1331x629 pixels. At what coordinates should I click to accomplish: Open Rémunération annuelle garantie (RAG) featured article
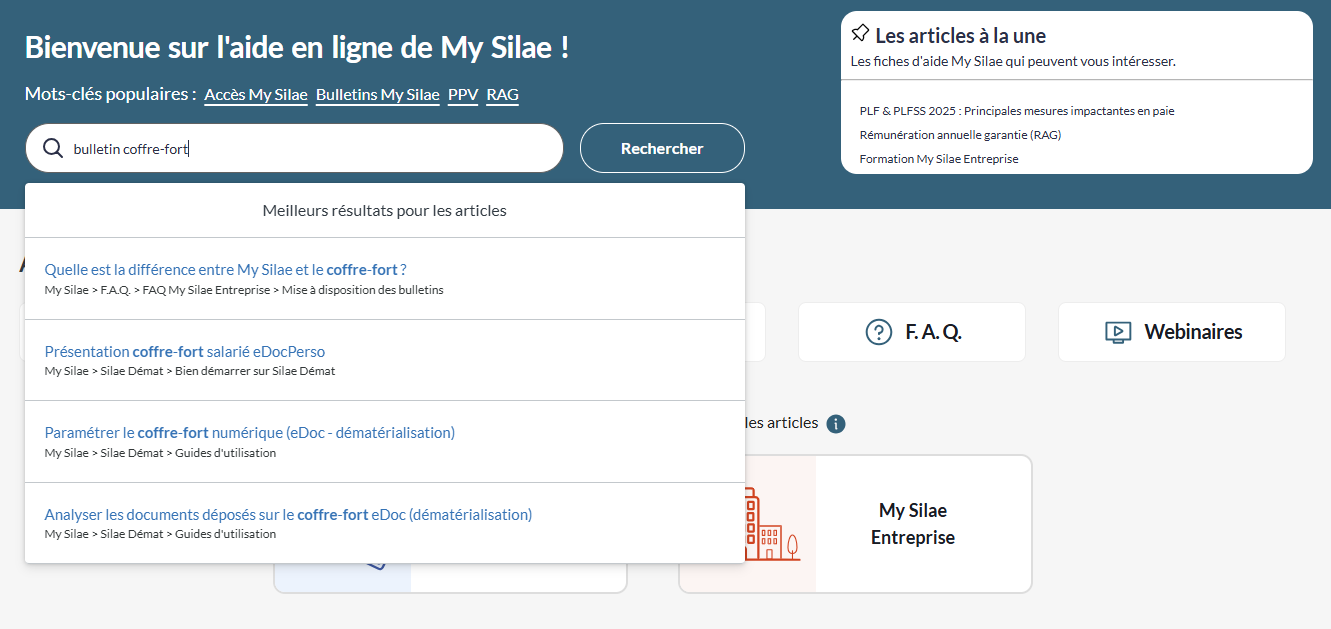pos(960,135)
